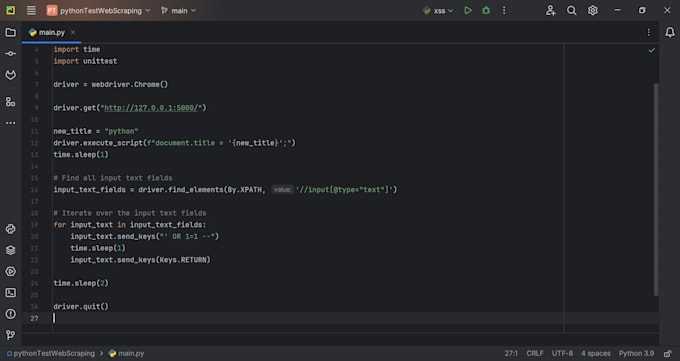Click line number 19 in the gutter
Viewport: 680px width, 361px height.
coord(34,225)
